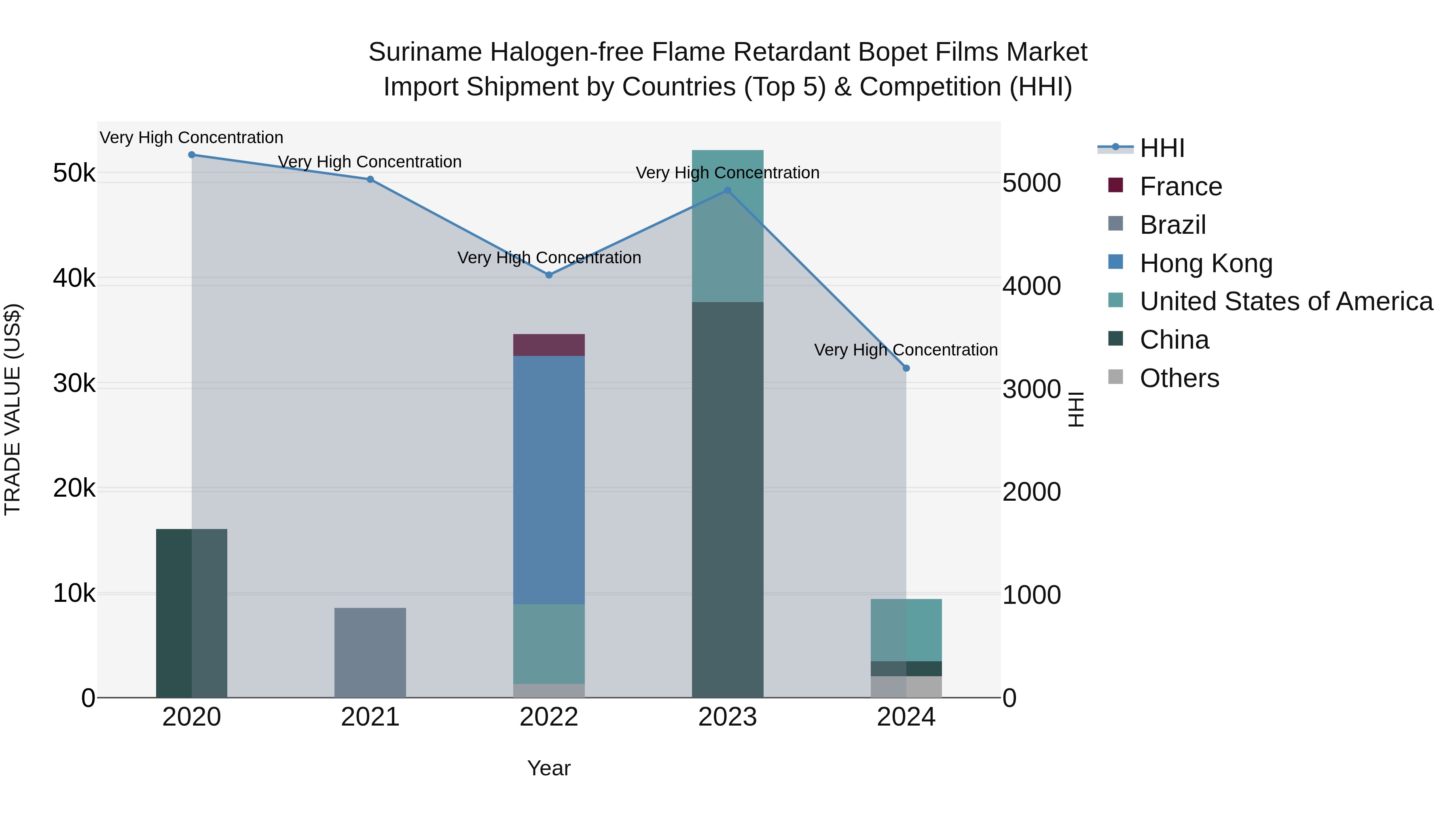The image size is (1456, 819).
Task: Click the 50k trade value tick
Action: click(x=74, y=173)
